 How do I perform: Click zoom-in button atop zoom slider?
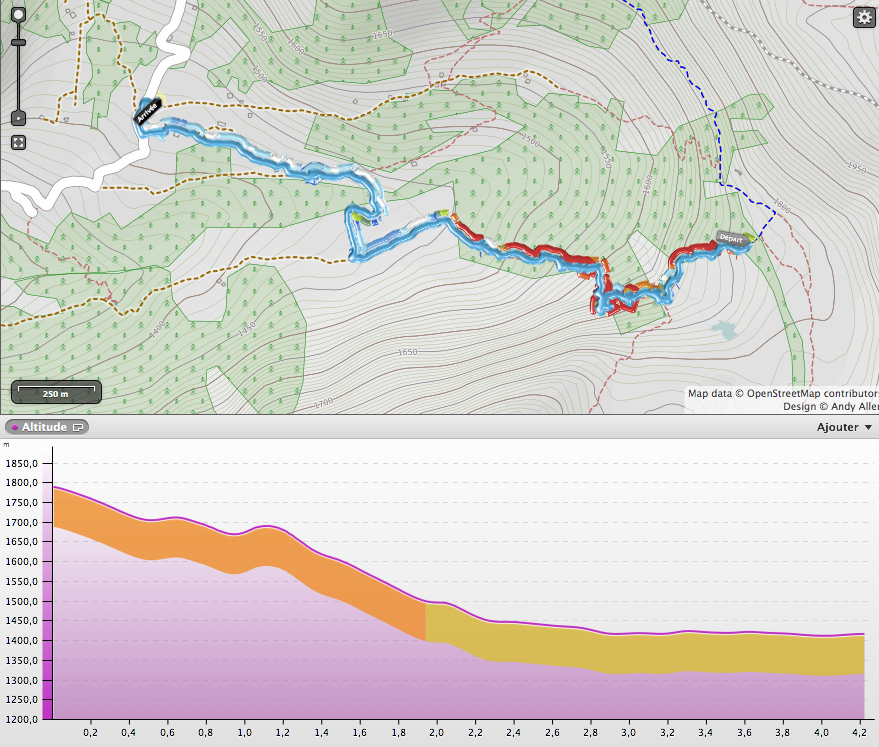(18, 19)
